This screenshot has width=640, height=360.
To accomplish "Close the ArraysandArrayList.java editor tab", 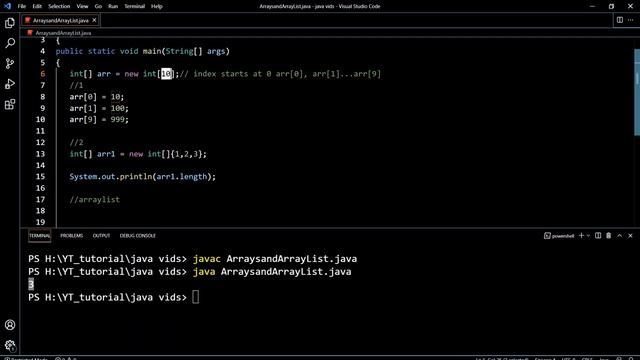I will pyautogui.click(x=94, y=20).
